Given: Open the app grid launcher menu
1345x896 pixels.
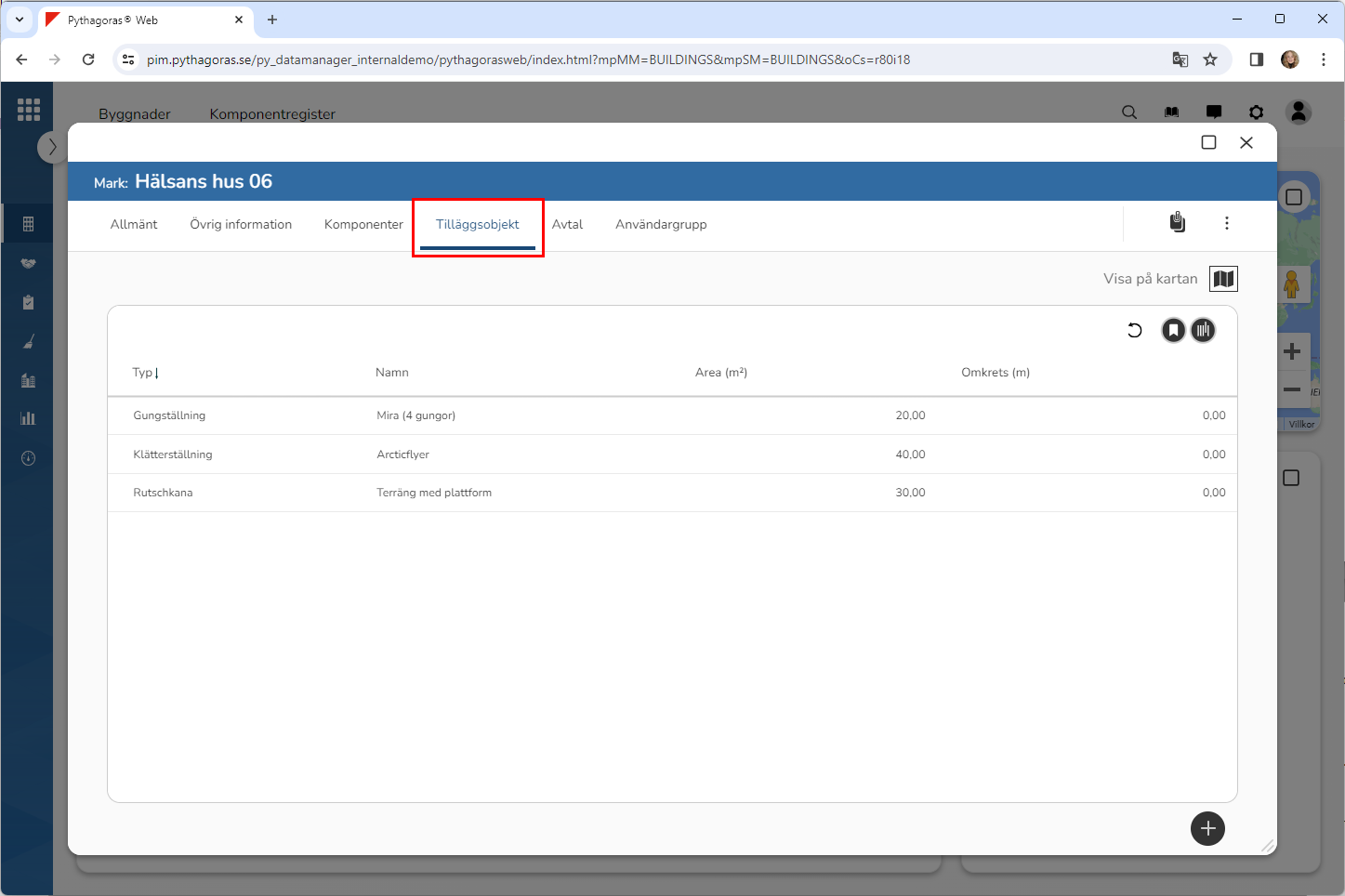Looking at the screenshot, I should 28,110.
